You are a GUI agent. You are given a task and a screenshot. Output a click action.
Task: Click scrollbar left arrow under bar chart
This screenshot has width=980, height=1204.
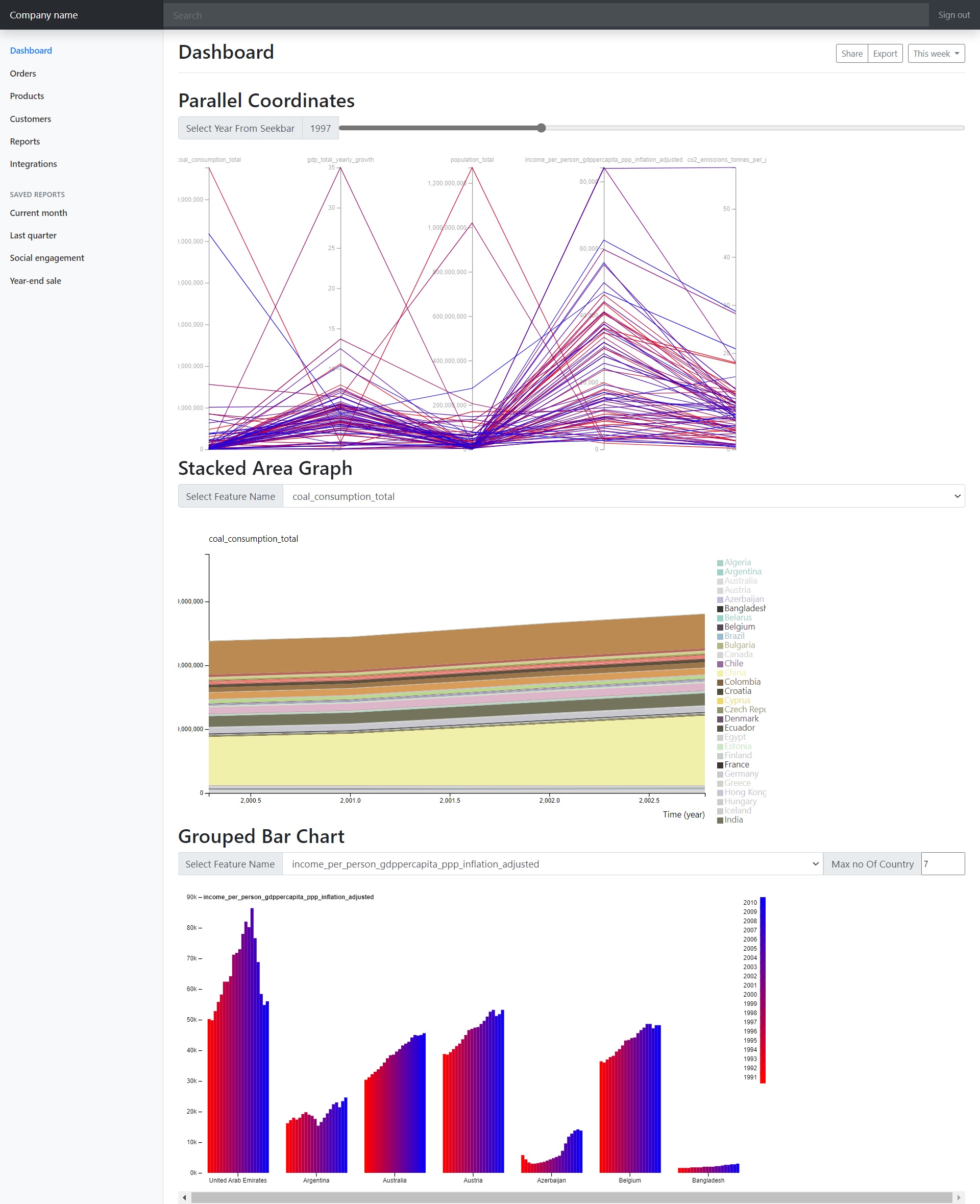[x=184, y=1197]
